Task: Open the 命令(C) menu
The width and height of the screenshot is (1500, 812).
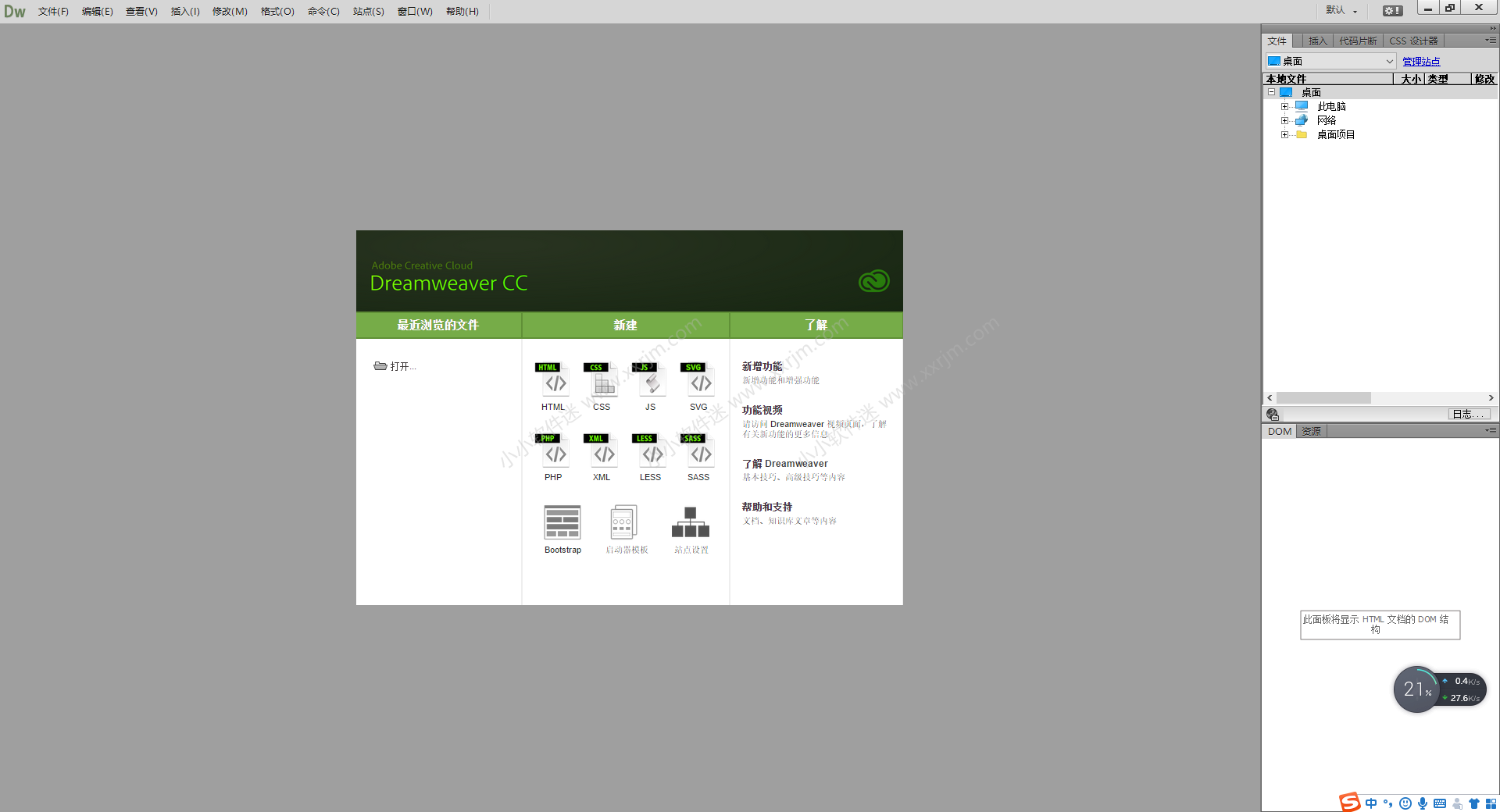Action: 323,12
